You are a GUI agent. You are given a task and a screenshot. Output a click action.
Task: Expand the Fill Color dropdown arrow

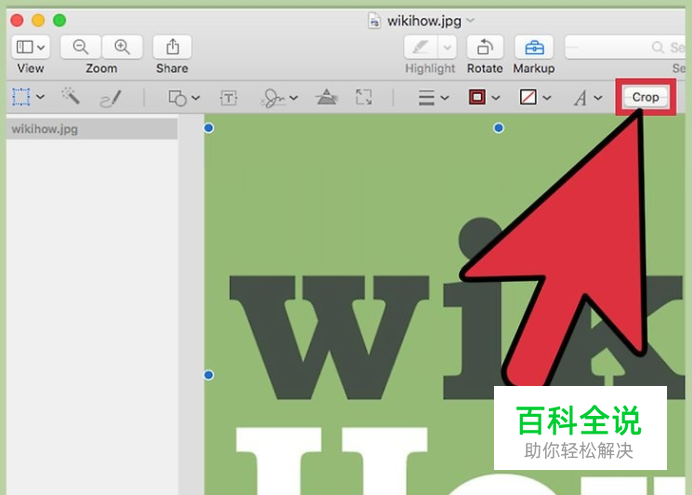tap(547, 98)
